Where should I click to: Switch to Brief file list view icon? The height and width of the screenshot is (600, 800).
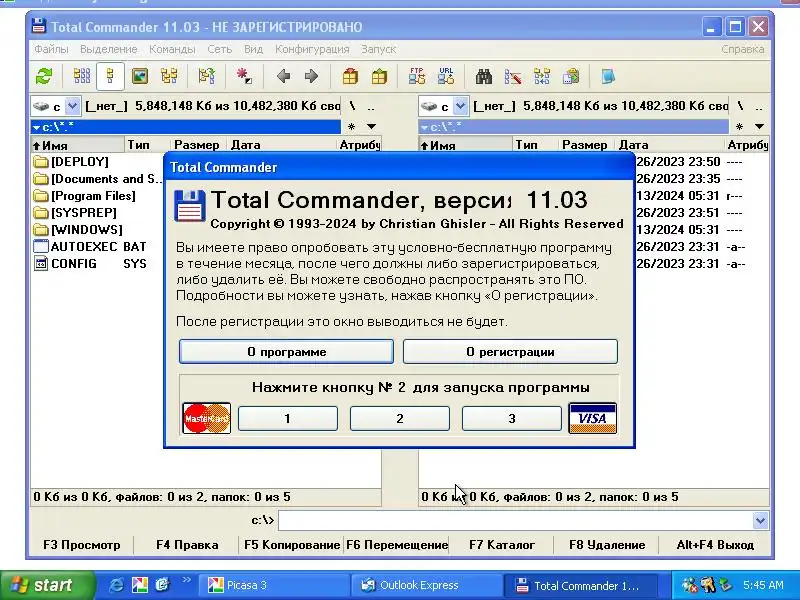pos(82,77)
